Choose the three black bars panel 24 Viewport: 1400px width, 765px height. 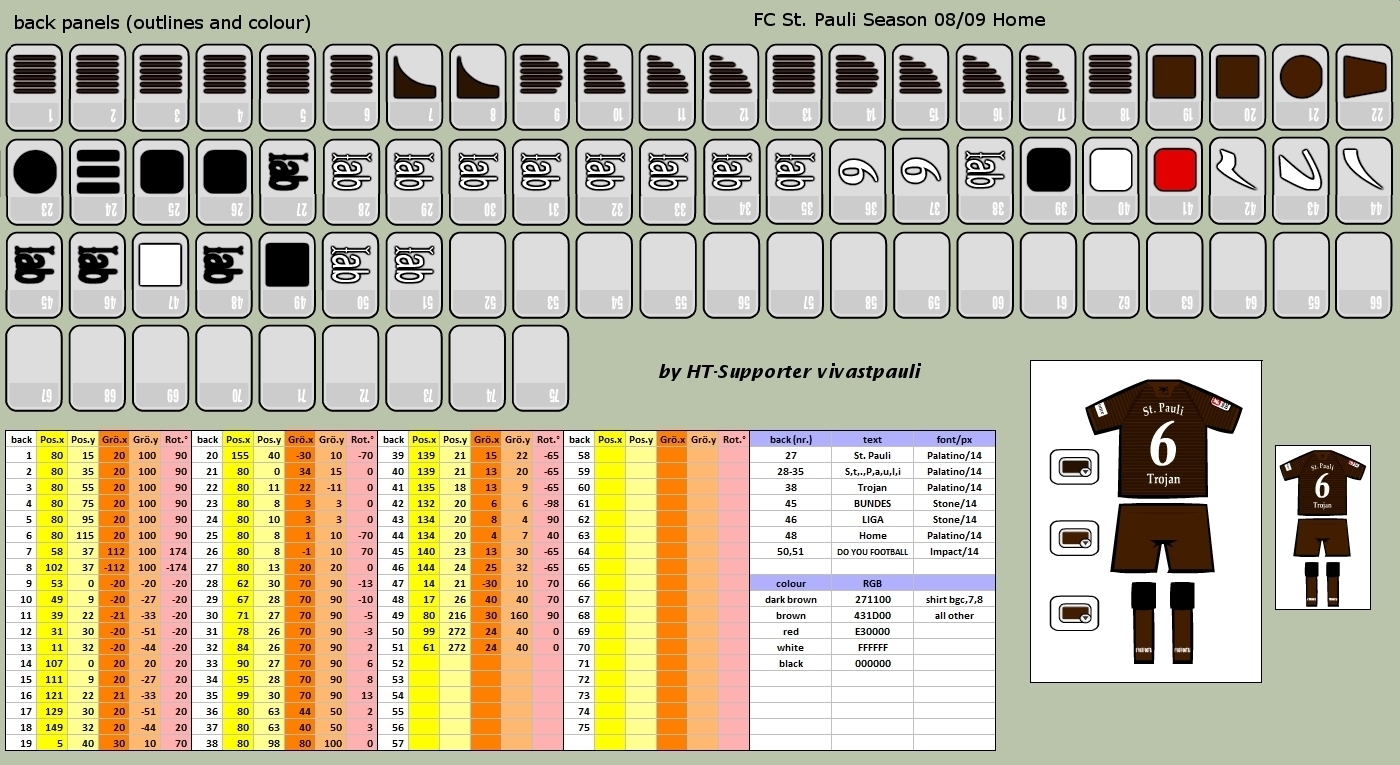coord(98,180)
